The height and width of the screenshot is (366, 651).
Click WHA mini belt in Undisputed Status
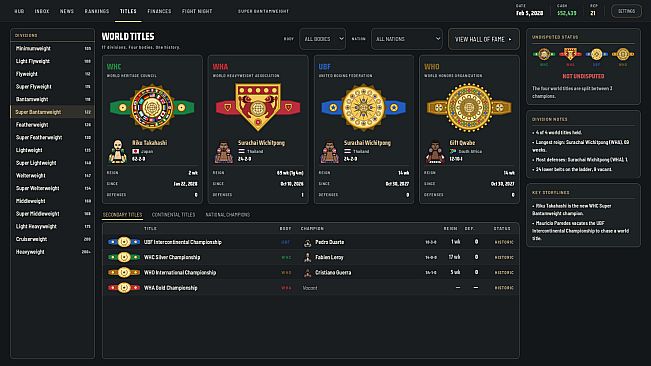coord(570,54)
